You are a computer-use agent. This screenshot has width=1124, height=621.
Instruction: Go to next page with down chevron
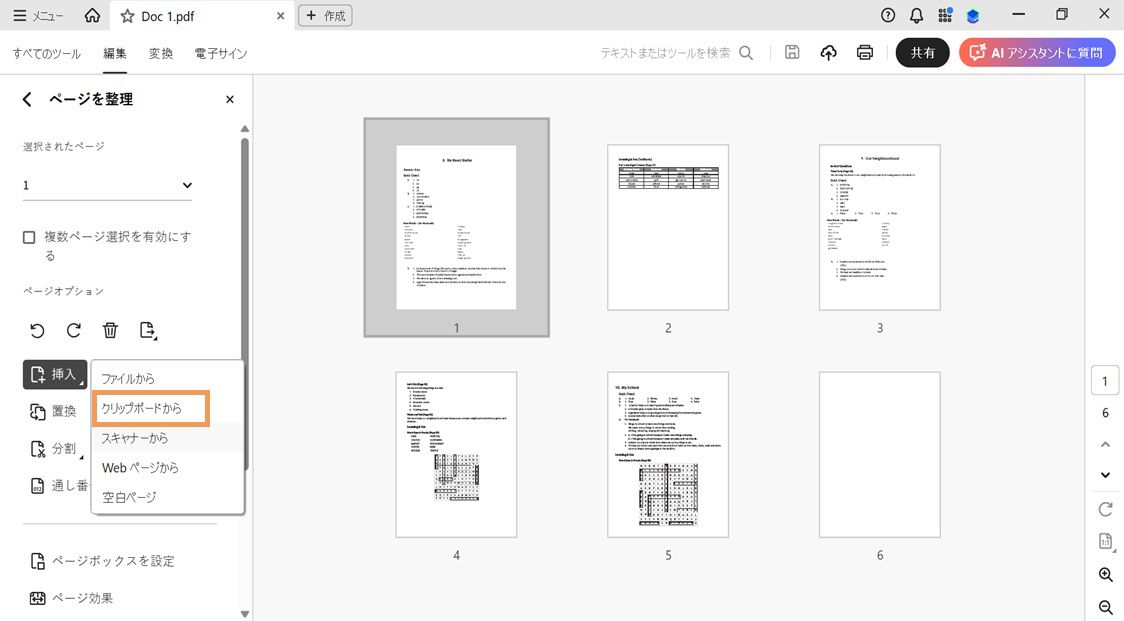1105,475
